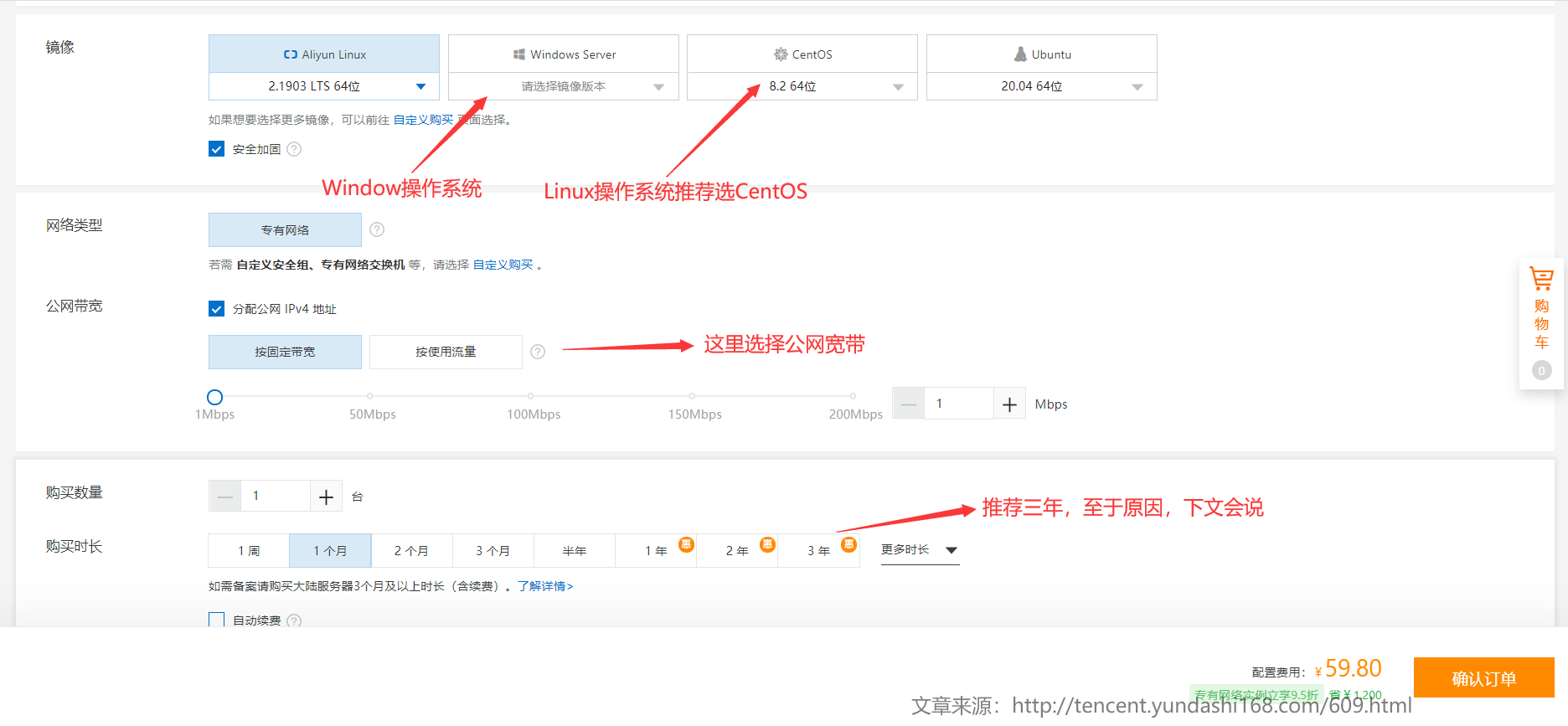The height and width of the screenshot is (726, 1568).
Task: Enable the 自动续费 checkbox
Action: point(216,620)
